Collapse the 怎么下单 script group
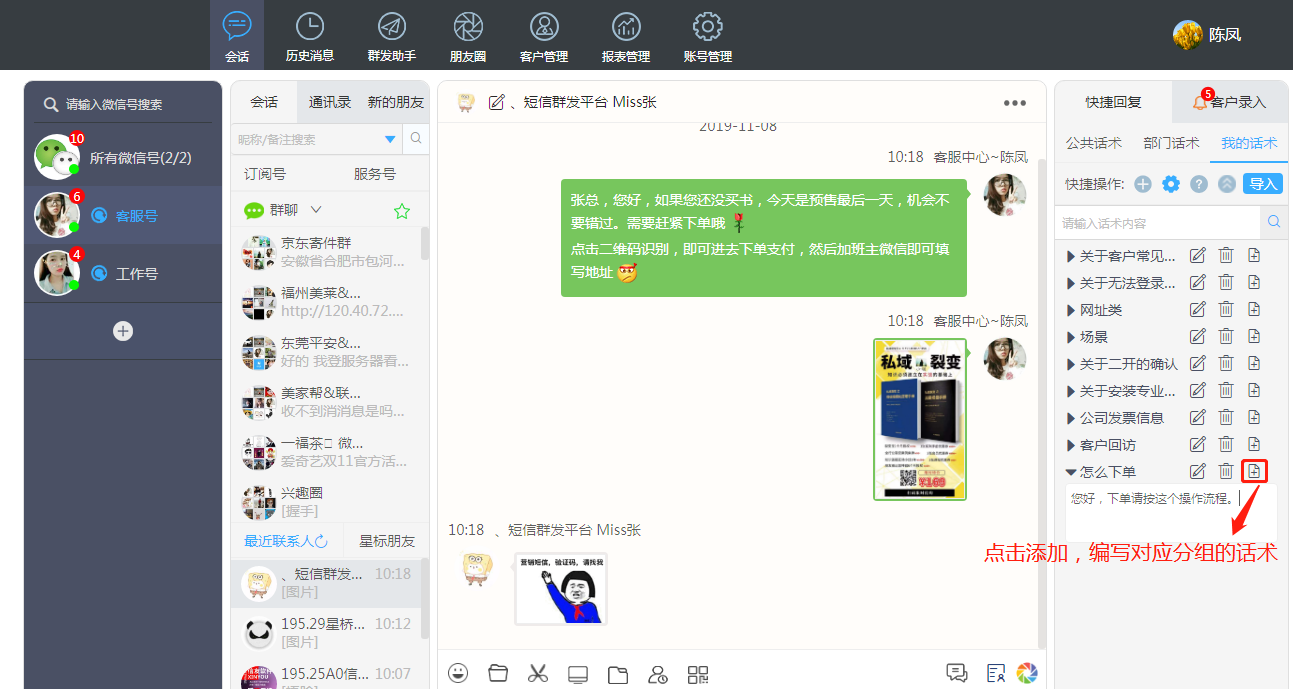The height and width of the screenshot is (689, 1293). 1071,472
